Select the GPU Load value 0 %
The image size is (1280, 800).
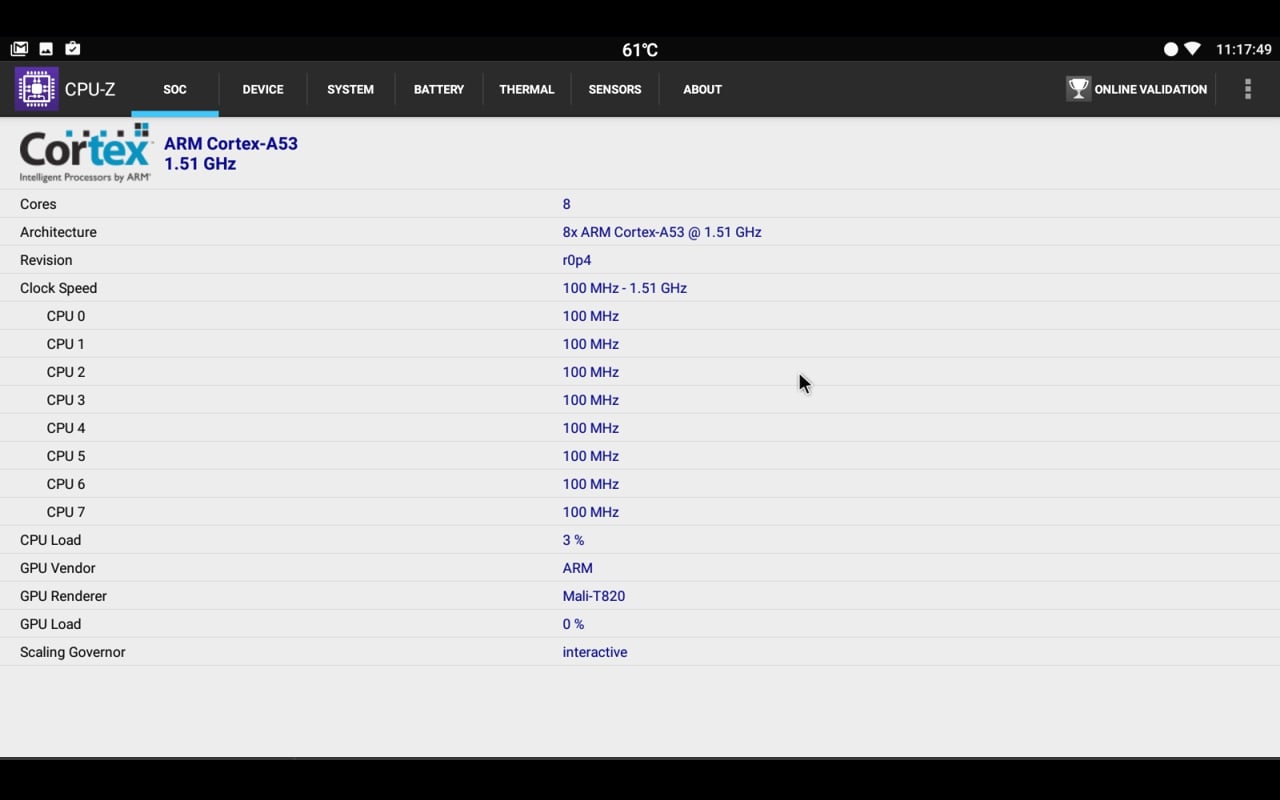573,624
